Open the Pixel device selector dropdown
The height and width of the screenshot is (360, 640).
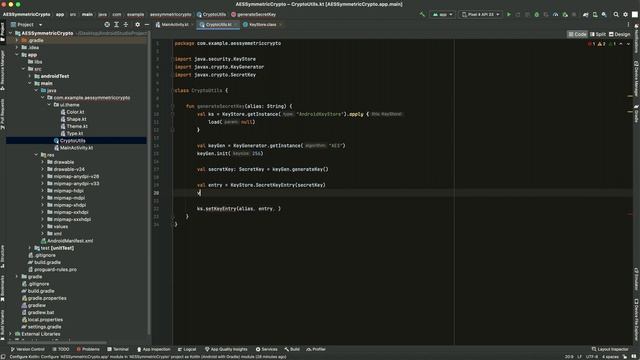click(x=480, y=14)
